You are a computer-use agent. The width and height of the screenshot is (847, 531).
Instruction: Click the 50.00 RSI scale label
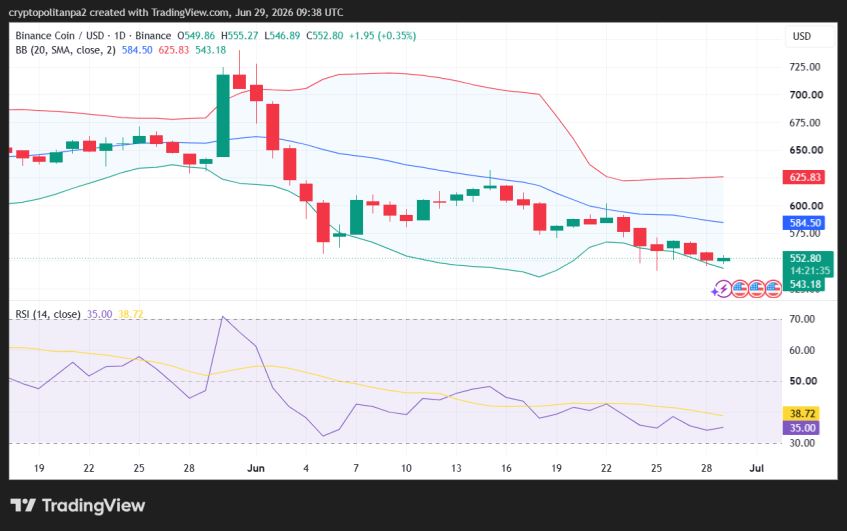tap(803, 381)
